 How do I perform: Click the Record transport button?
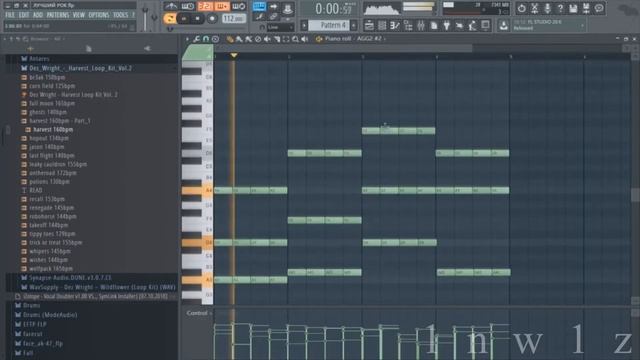coord(212,18)
